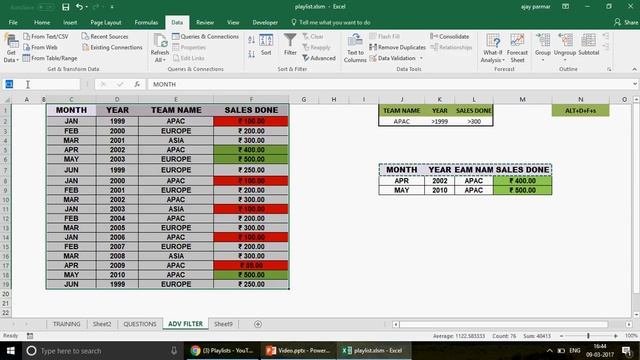This screenshot has width=640, height=360.
Task: Open the File menu
Action: coord(13,22)
